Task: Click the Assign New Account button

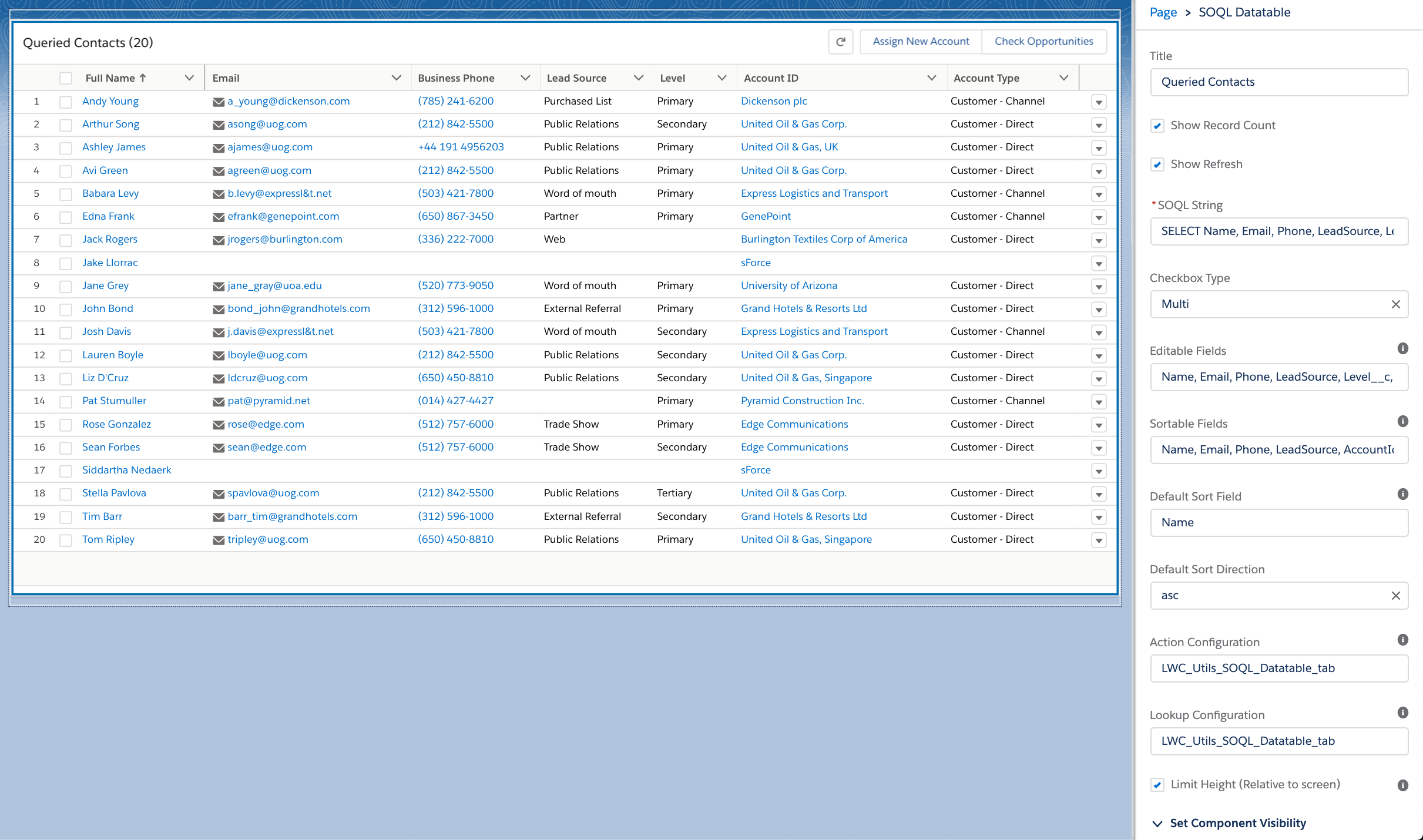Action: pyautogui.click(x=921, y=42)
